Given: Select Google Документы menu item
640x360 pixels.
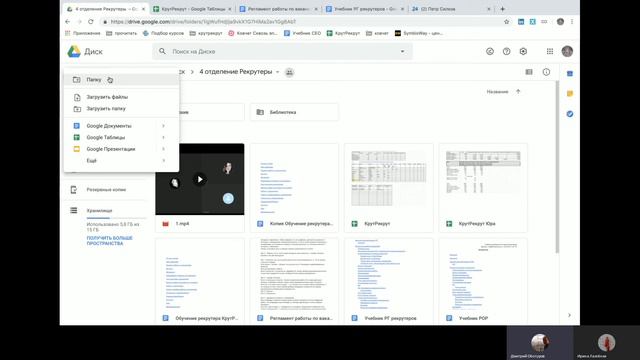Looking at the screenshot, I should 121,126.
